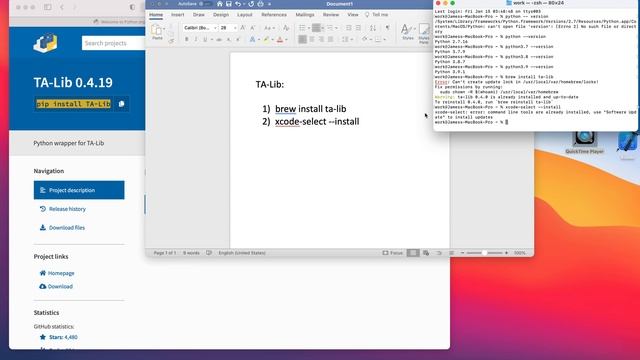
Task: Click the Home icon in Word title bar
Action: point(220,4)
